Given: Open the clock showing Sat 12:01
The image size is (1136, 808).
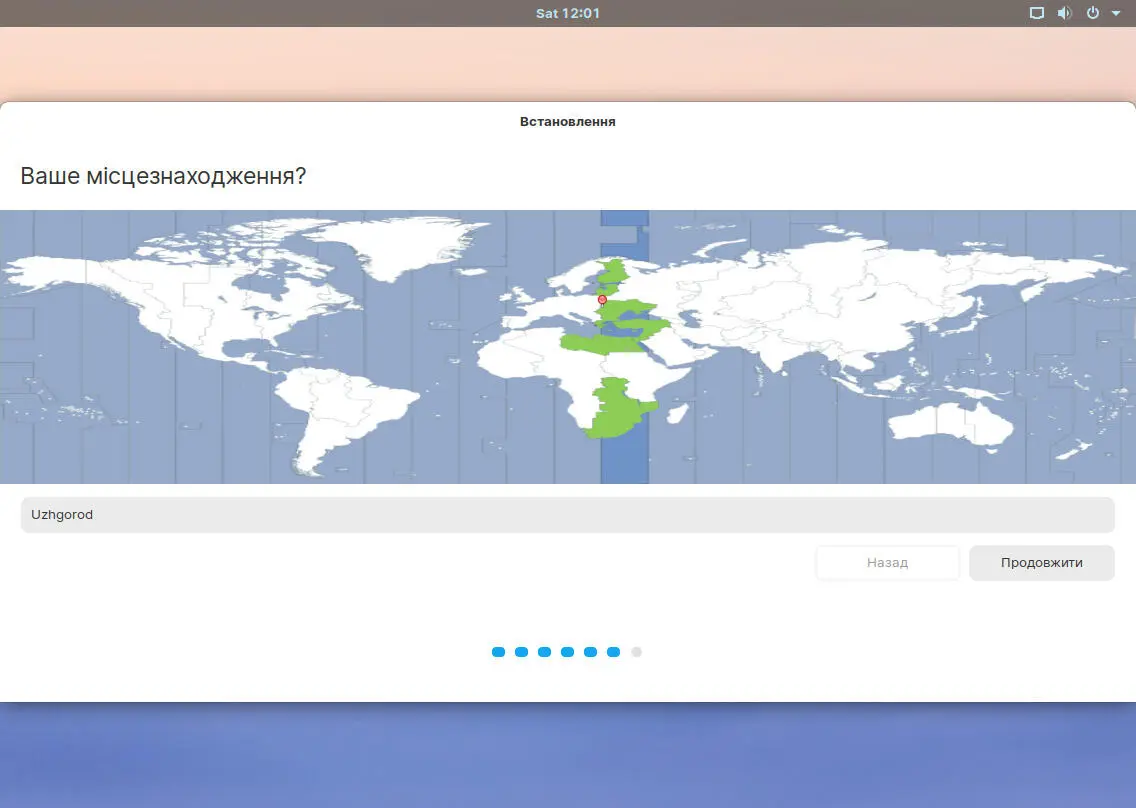Looking at the screenshot, I should point(567,13).
